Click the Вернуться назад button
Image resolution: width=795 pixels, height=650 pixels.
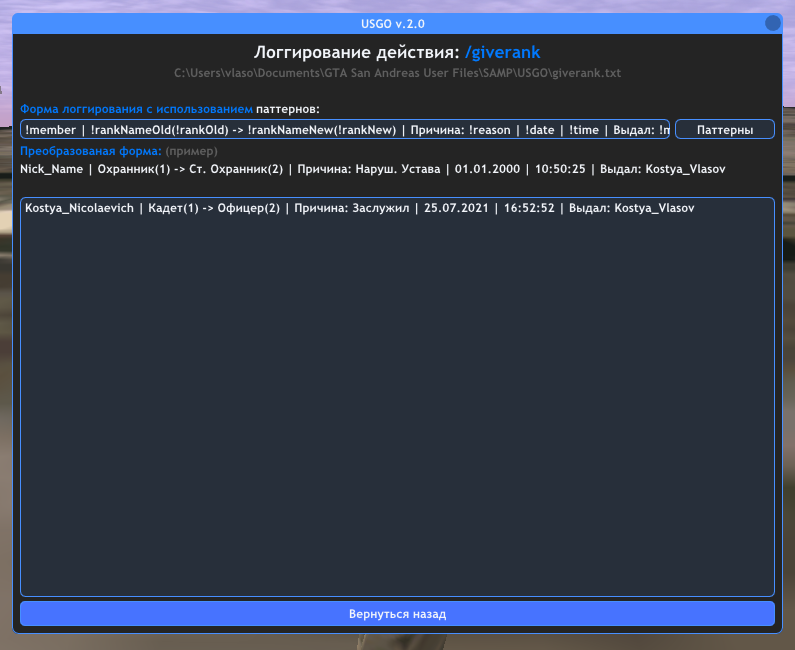click(397, 614)
